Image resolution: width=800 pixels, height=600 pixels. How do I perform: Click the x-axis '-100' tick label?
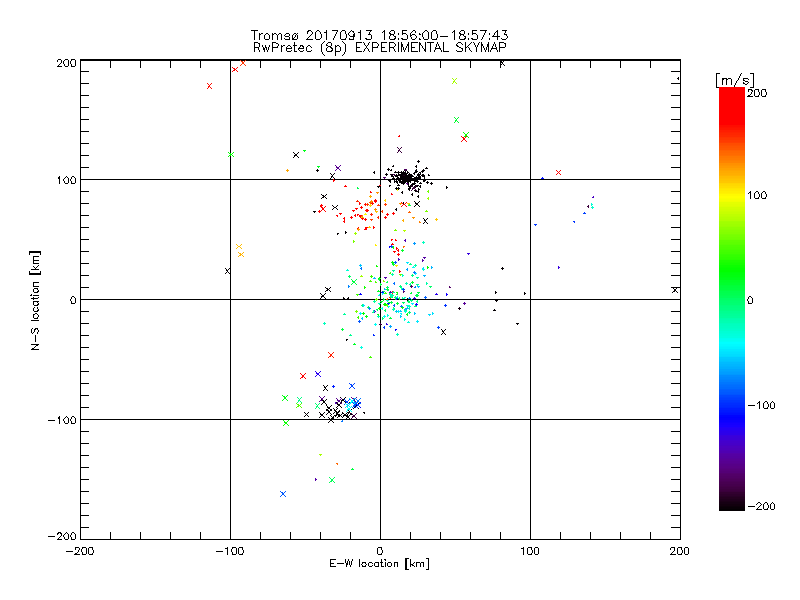(230, 552)
